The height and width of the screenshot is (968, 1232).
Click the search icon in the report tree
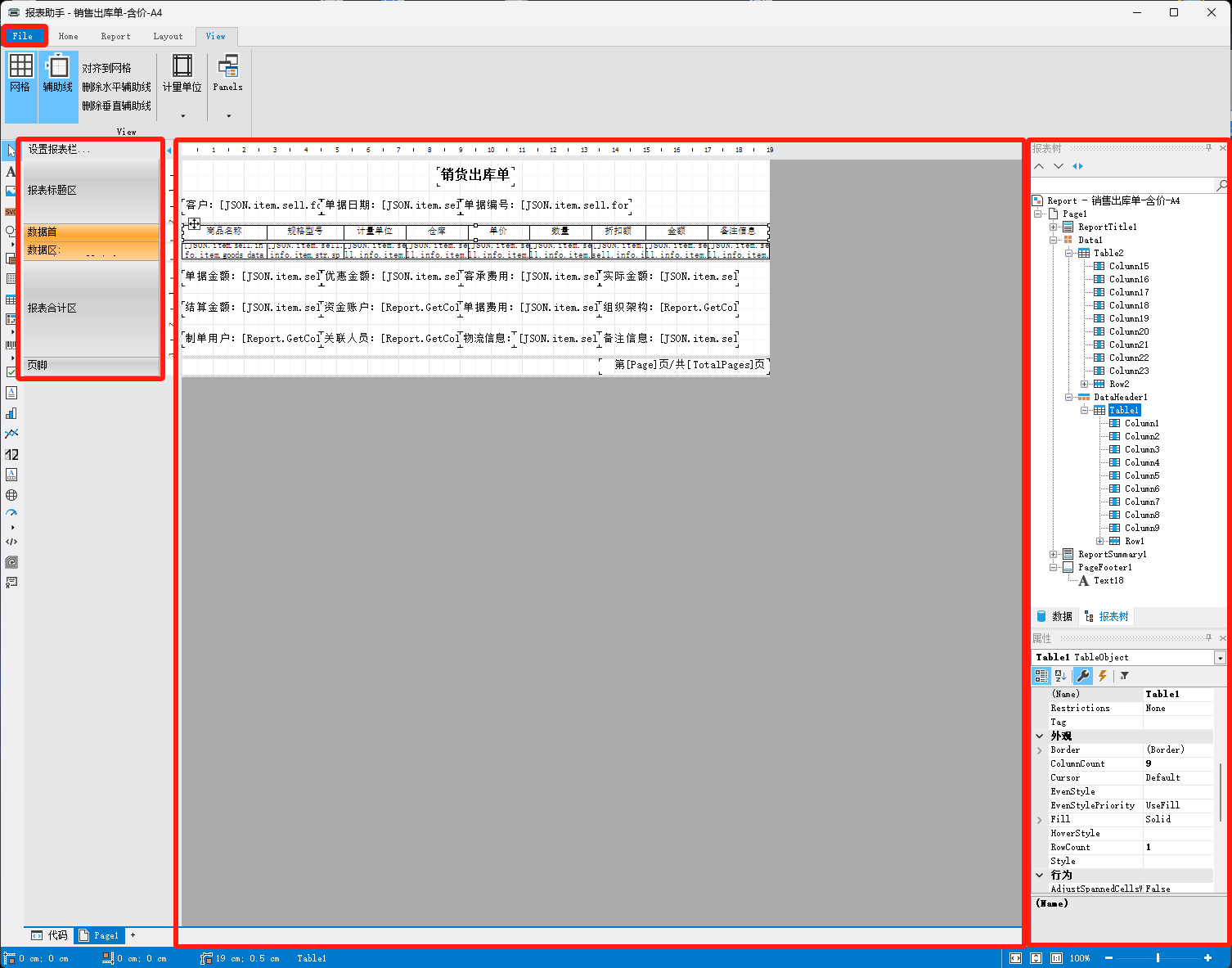[1221, 186]
